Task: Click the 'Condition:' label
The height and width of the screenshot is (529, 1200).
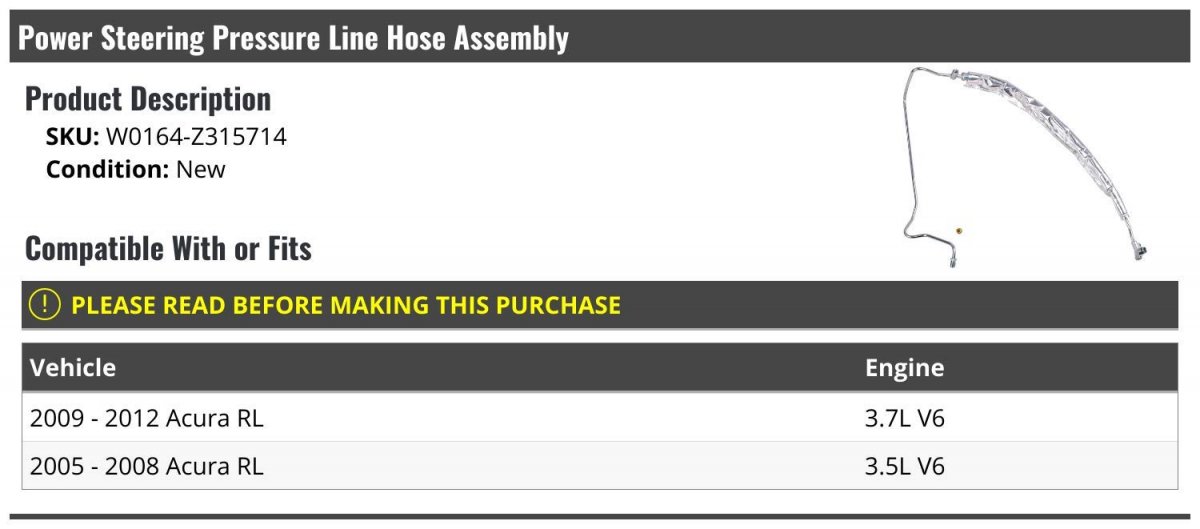Action: [107, 169]
